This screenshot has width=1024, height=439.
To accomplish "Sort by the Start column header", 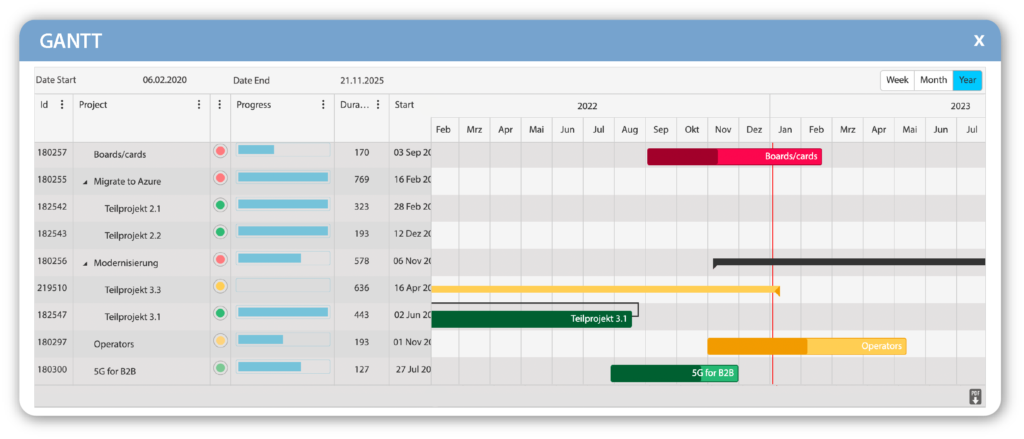I will pos(404,104).
